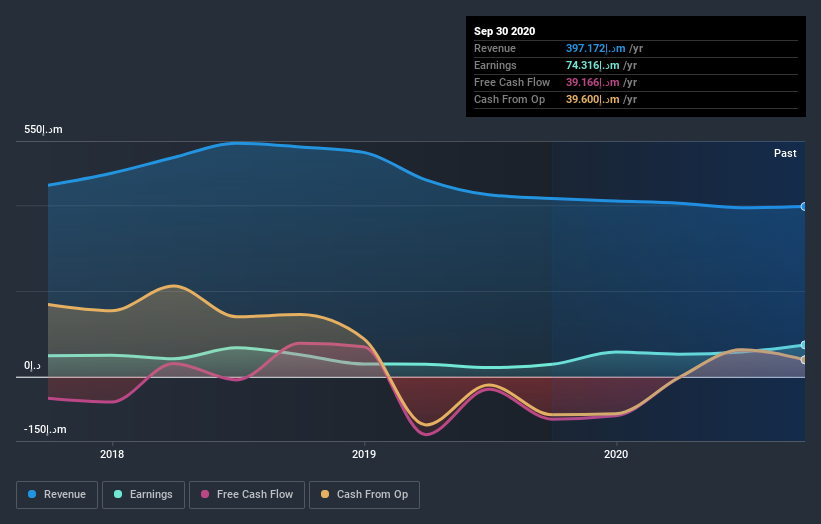Viewport: 821px width, 524px height.
Task: Click the Past label in chart
Action: click(x=785, y=153)
